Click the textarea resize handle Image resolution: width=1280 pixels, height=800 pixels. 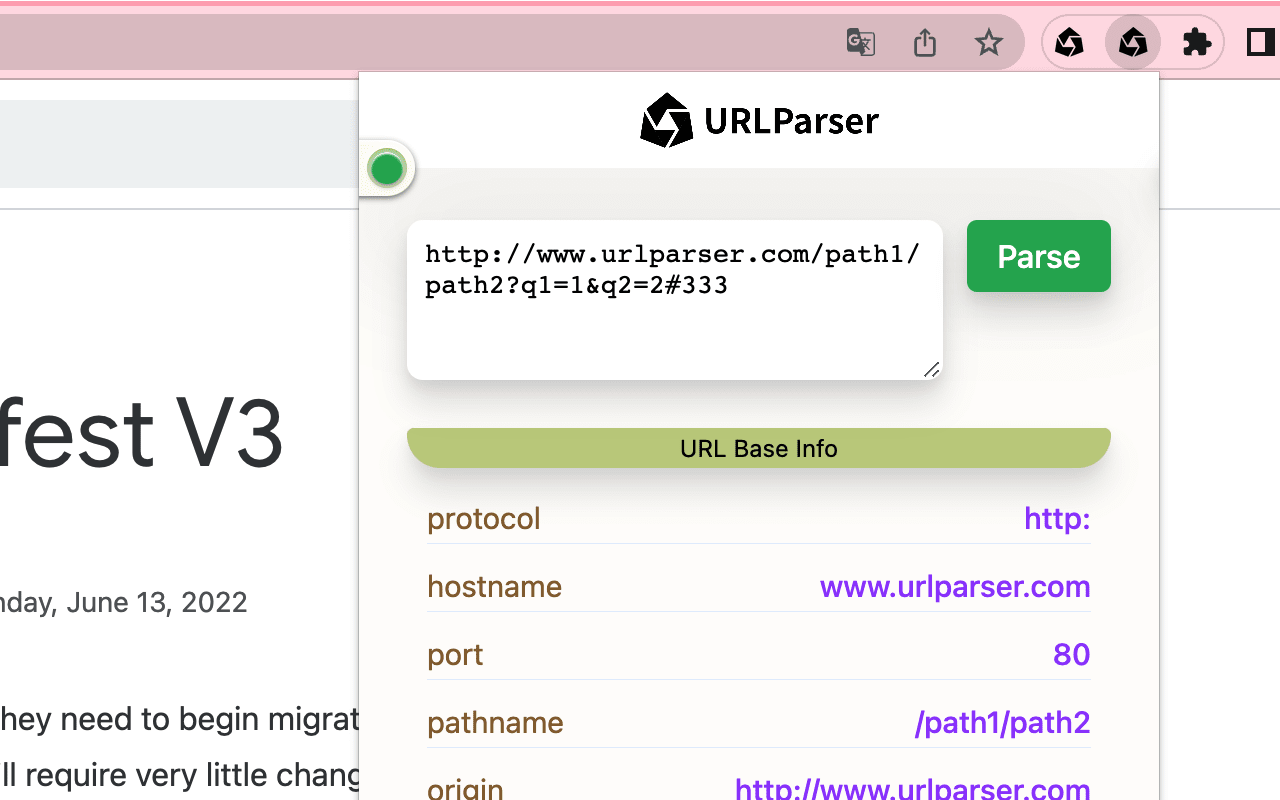[931, 371]
